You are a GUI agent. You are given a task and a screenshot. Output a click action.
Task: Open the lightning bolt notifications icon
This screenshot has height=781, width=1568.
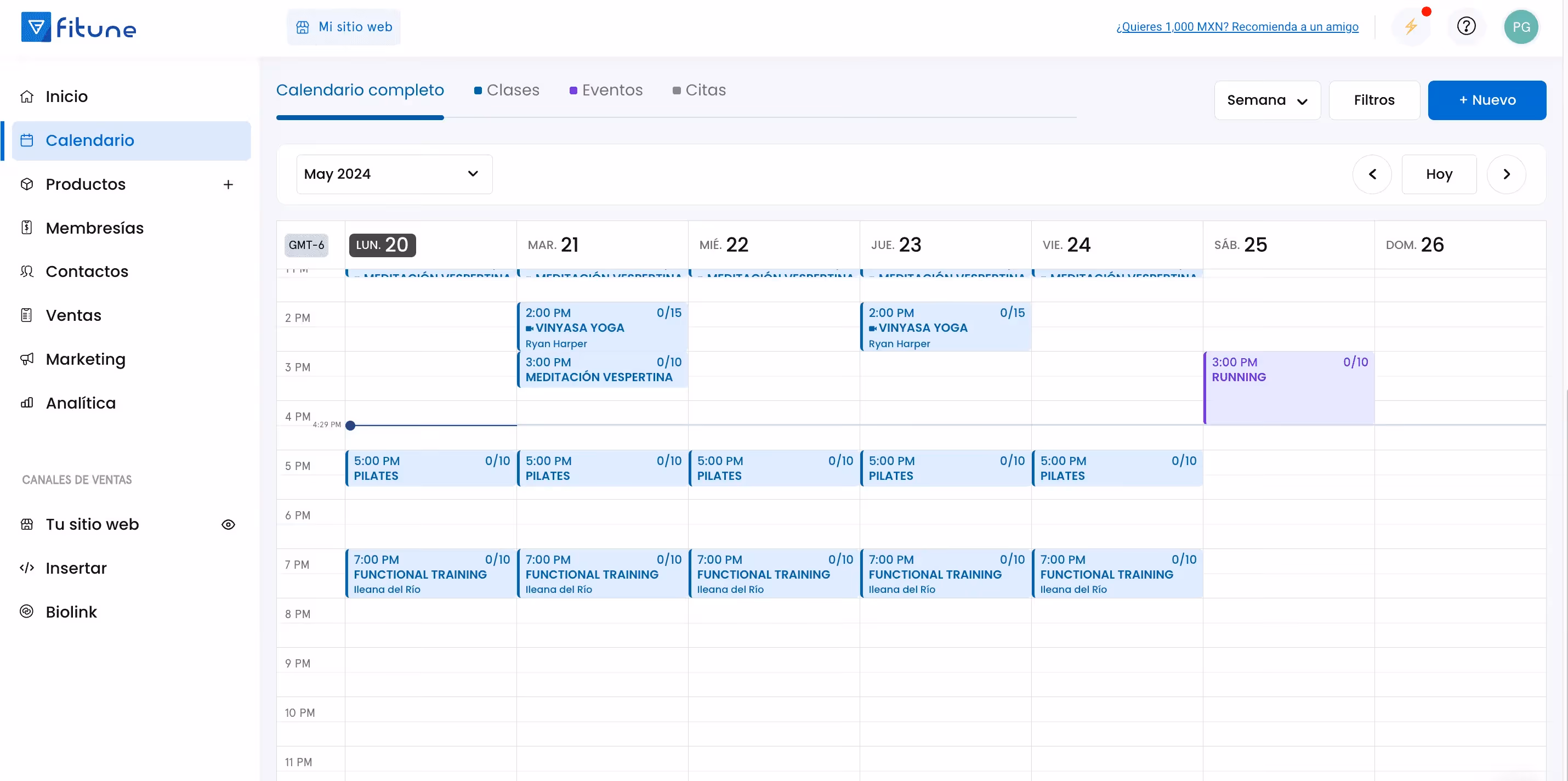pos(1411,26)
